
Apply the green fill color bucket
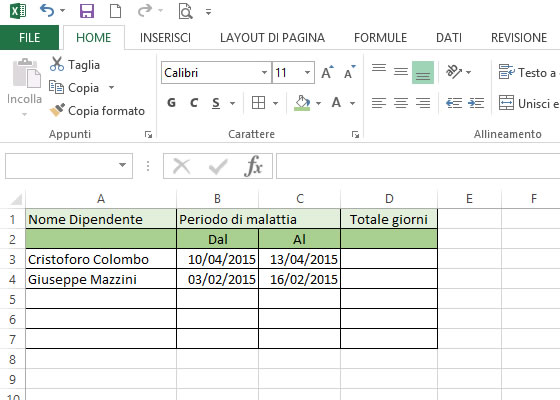point(302,103)
